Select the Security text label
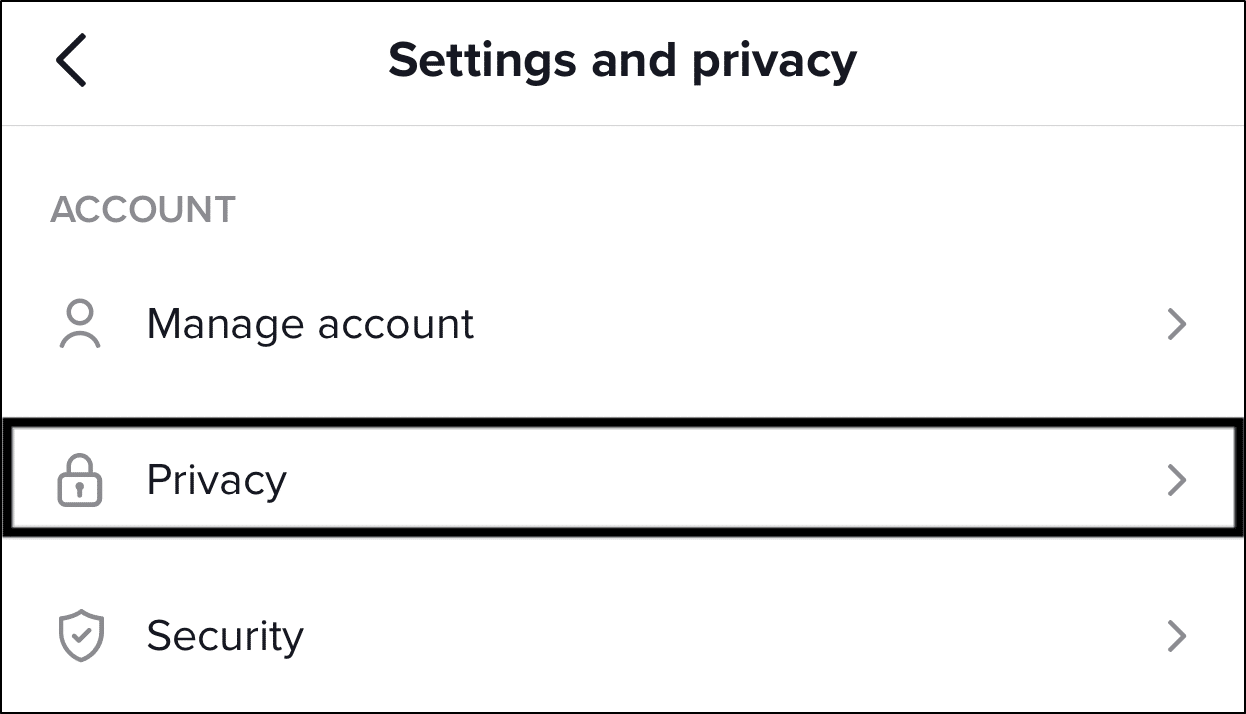This screenshot has width=1246, height=714. click(225, 637)
